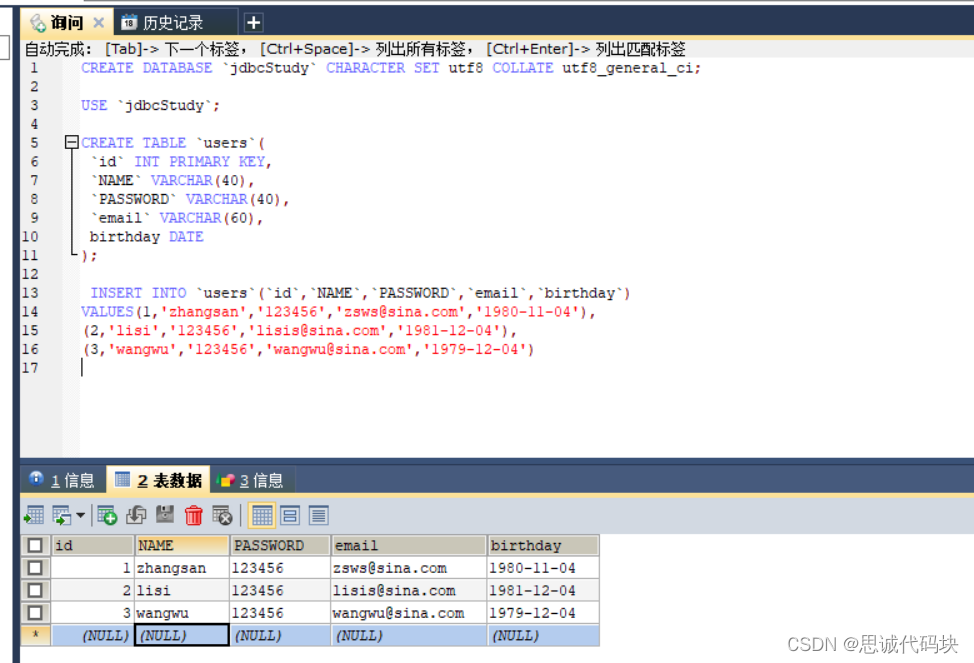Click the (NULL) id cell in new row

(x=93, y=636)
